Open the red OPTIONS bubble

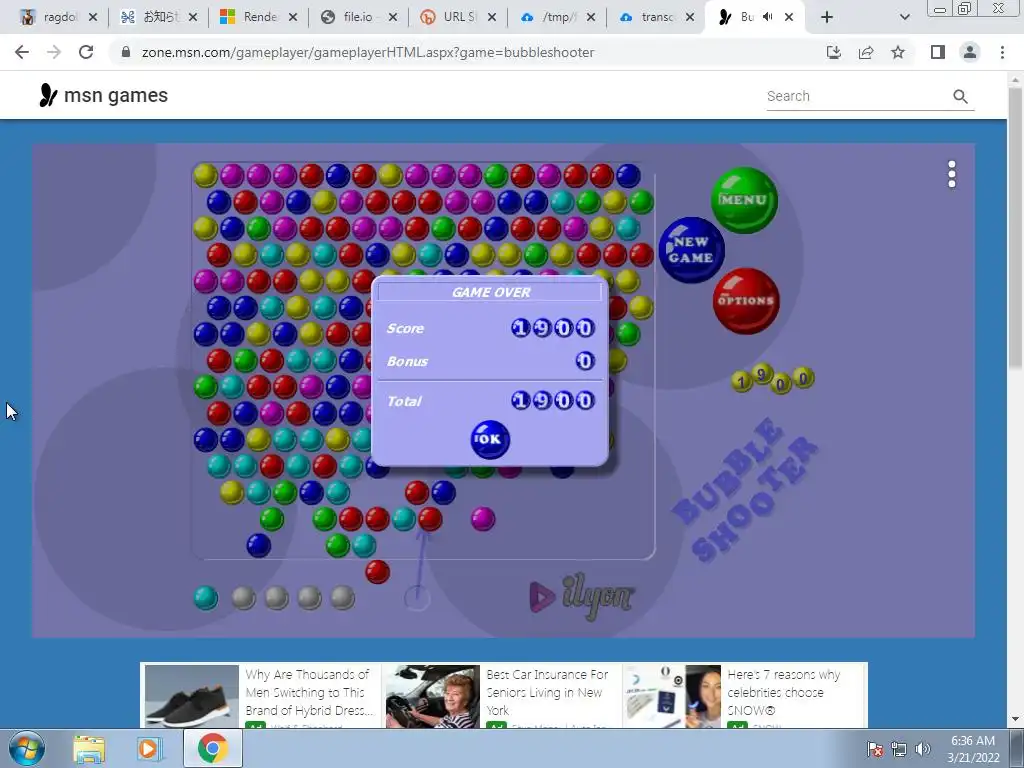pyautogui.click(x=746, y=301)
